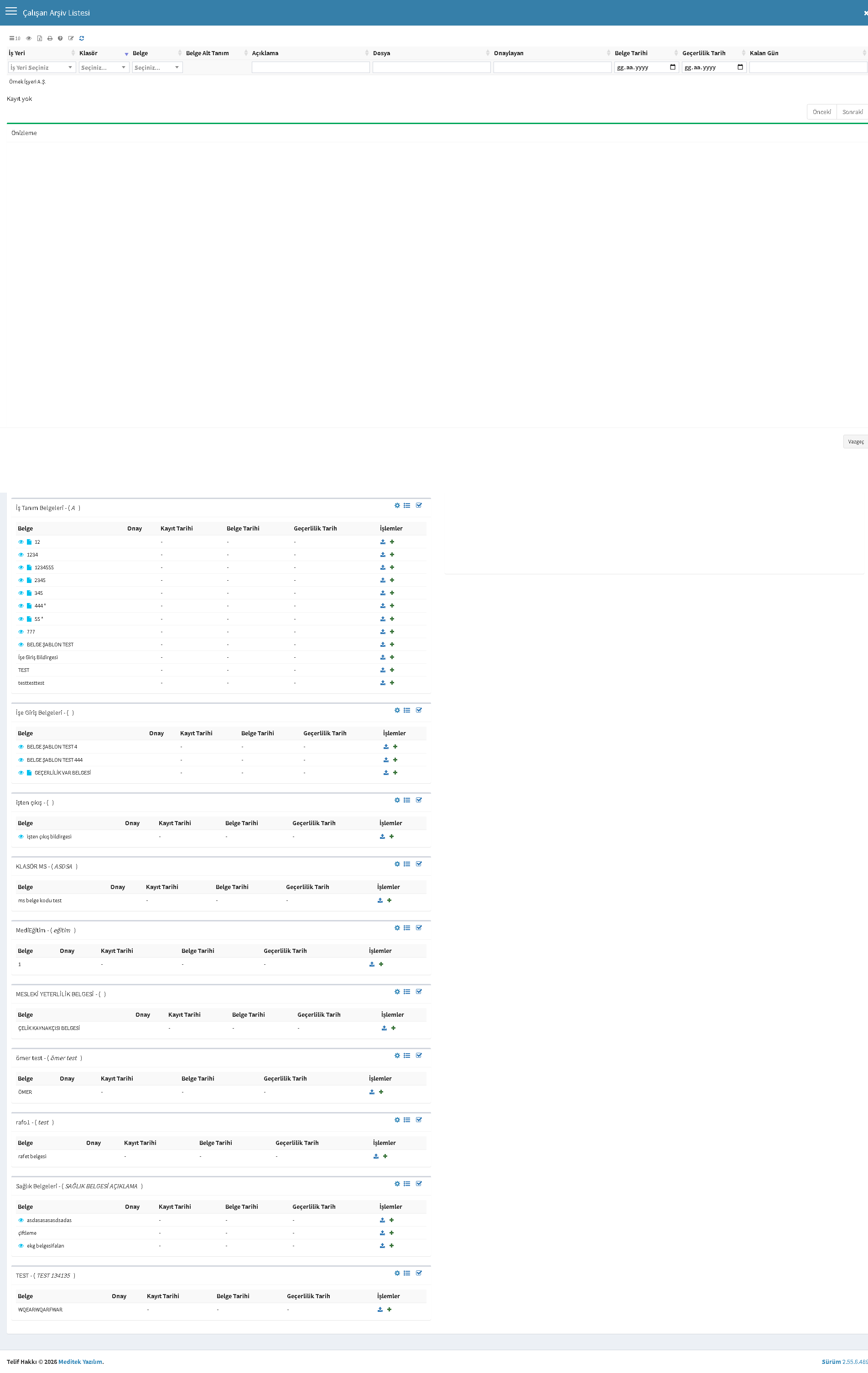868x1373 pixels.
Task: Open the İş Yeri Seçiniz dropdown
Action: 42,68
